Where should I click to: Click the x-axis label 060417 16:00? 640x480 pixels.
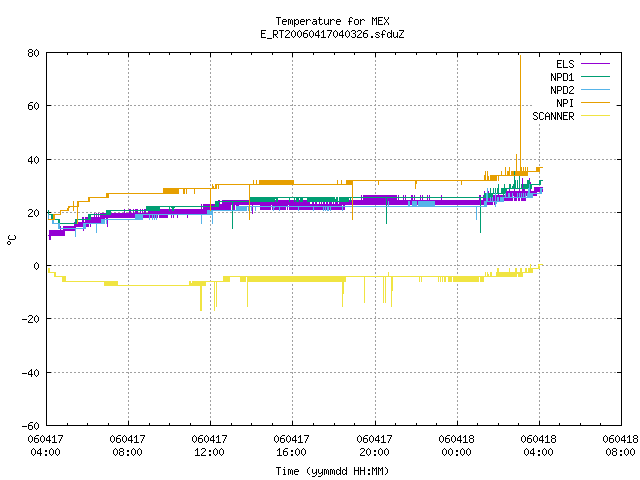point(291,446)
